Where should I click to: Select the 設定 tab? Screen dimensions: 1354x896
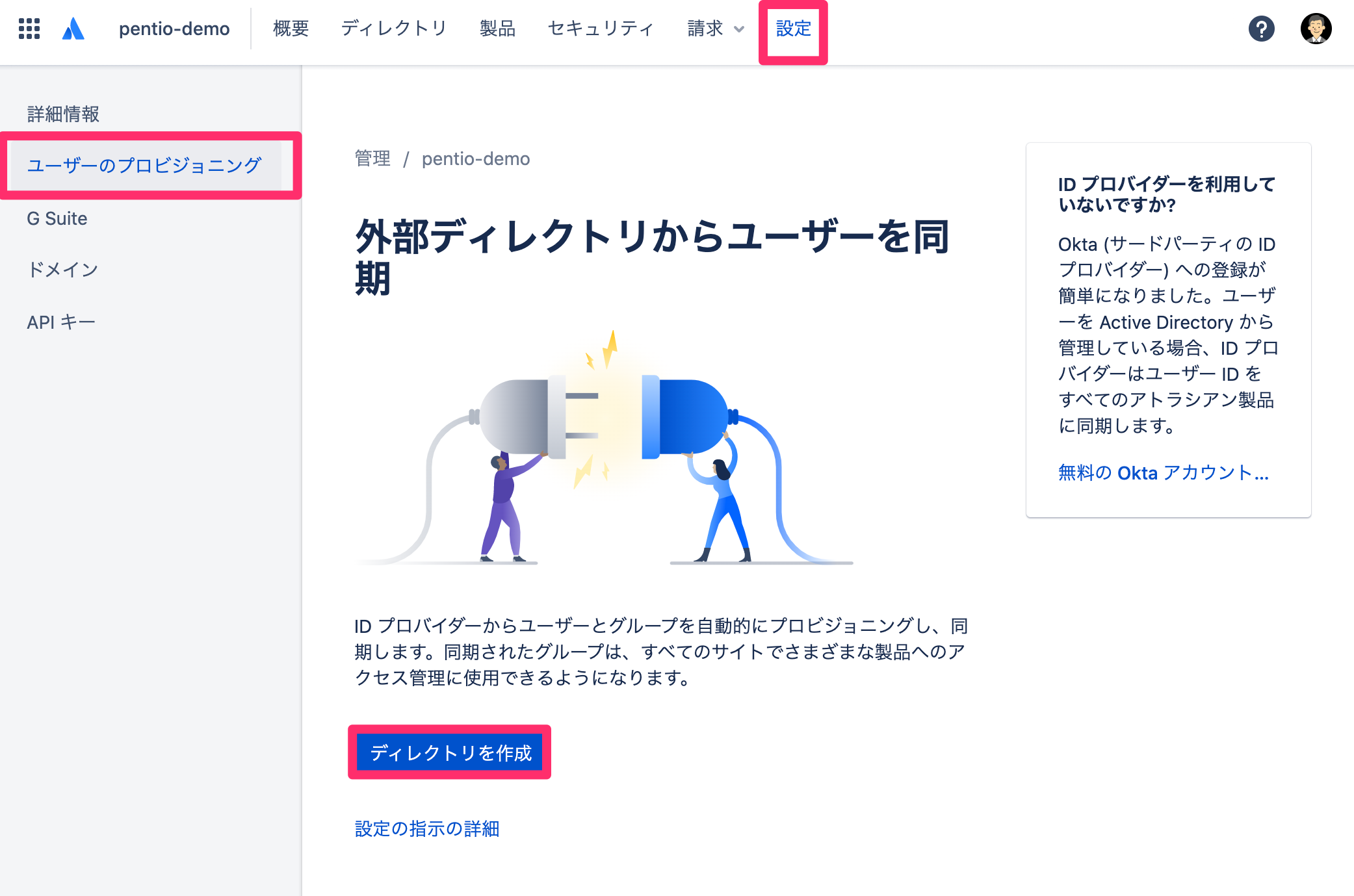pyautogui.click(x=793, y=29)
